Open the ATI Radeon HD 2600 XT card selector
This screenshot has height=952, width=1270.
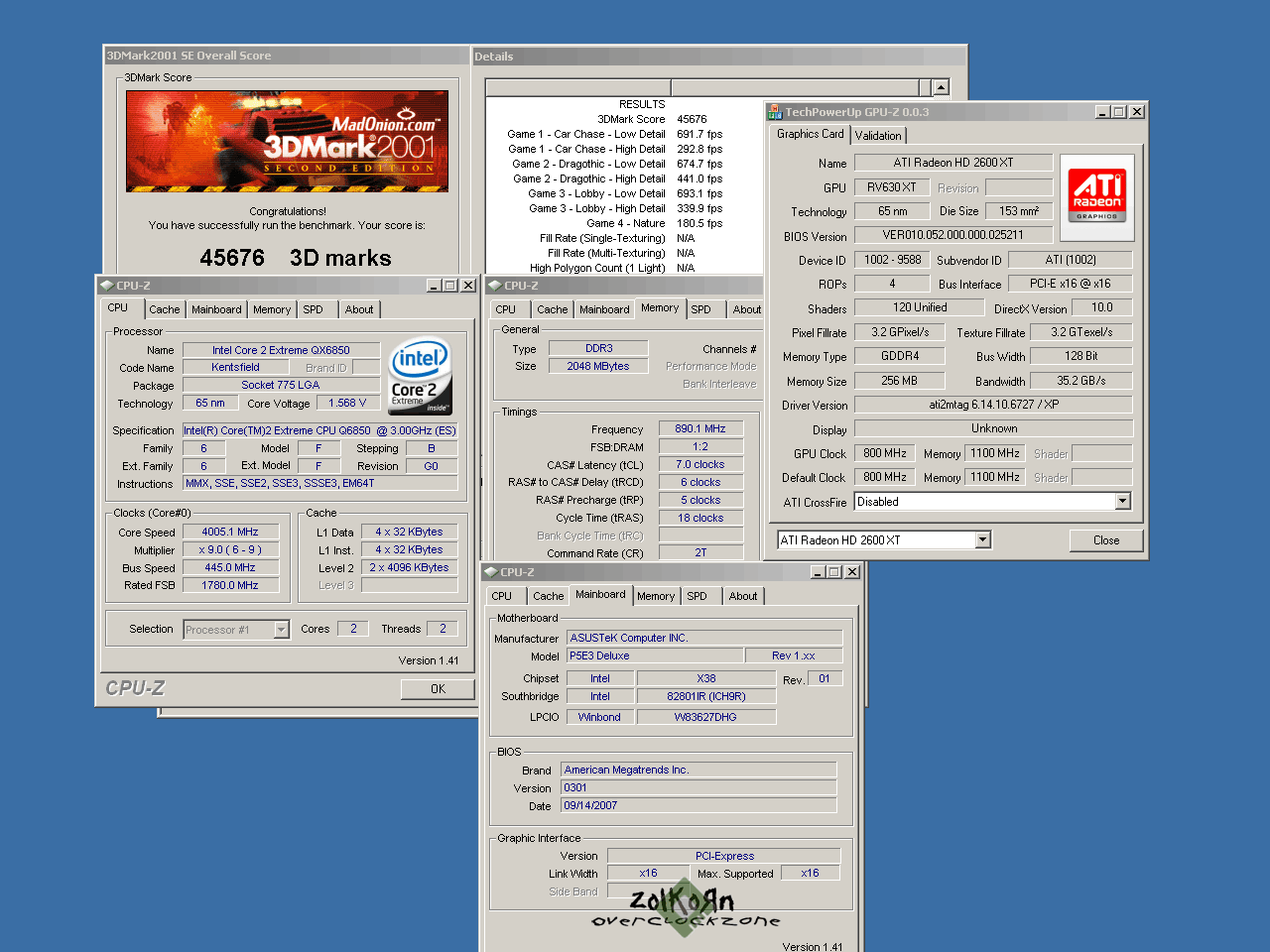click(983, 539)
